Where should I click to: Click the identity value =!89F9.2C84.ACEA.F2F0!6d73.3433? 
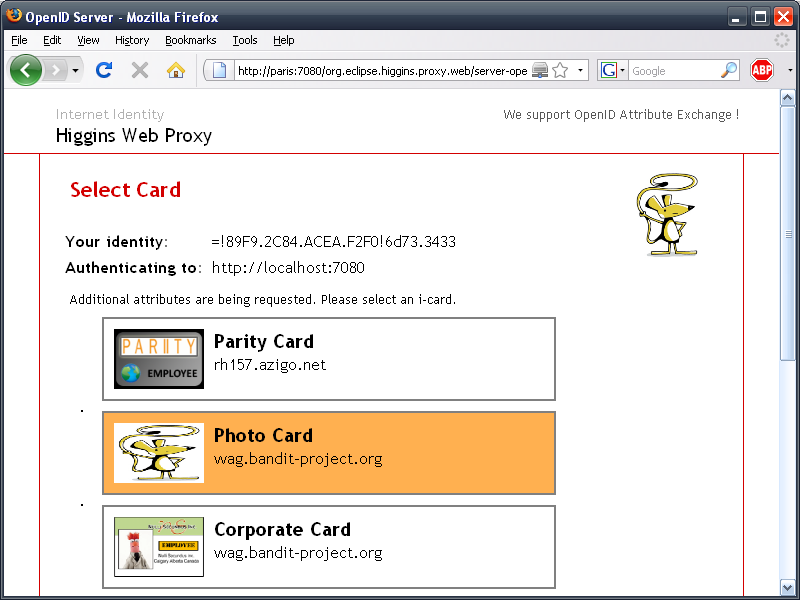(x=334, y=241)
